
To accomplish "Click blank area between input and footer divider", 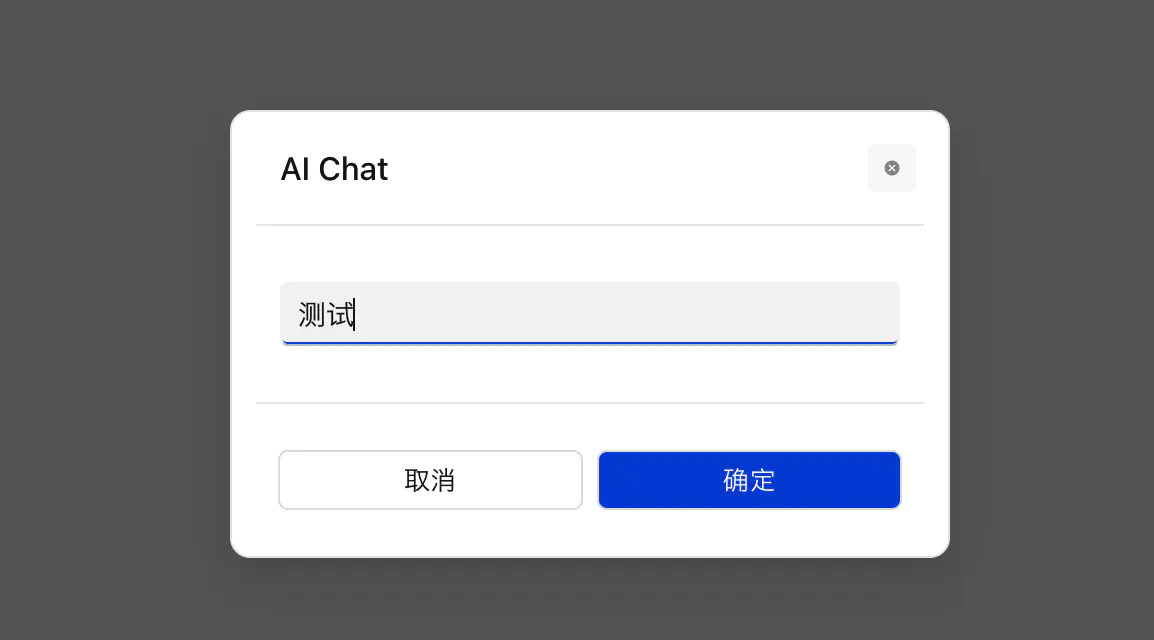I will point(590,374).
